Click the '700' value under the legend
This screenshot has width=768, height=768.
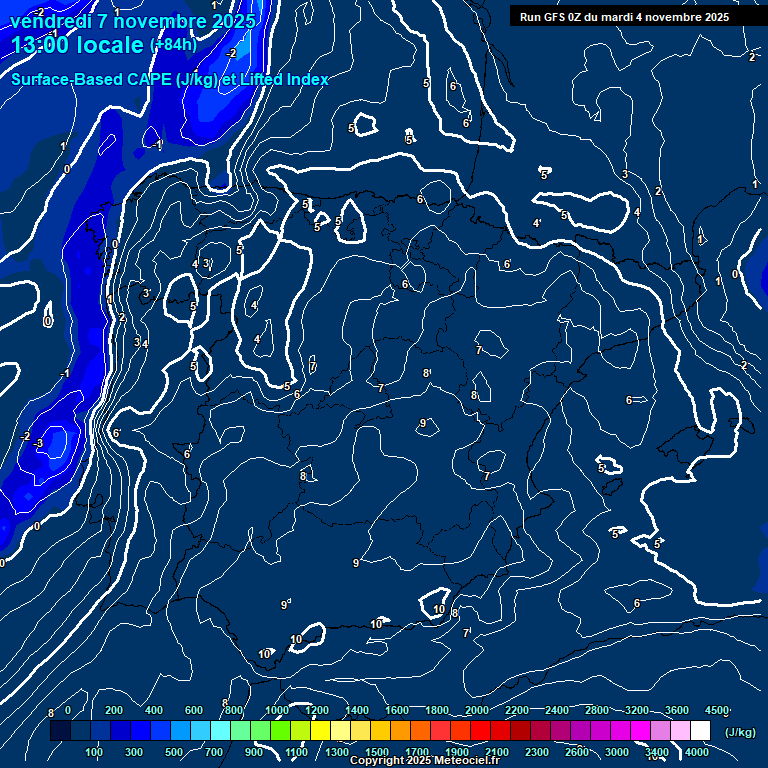(214, 752)
